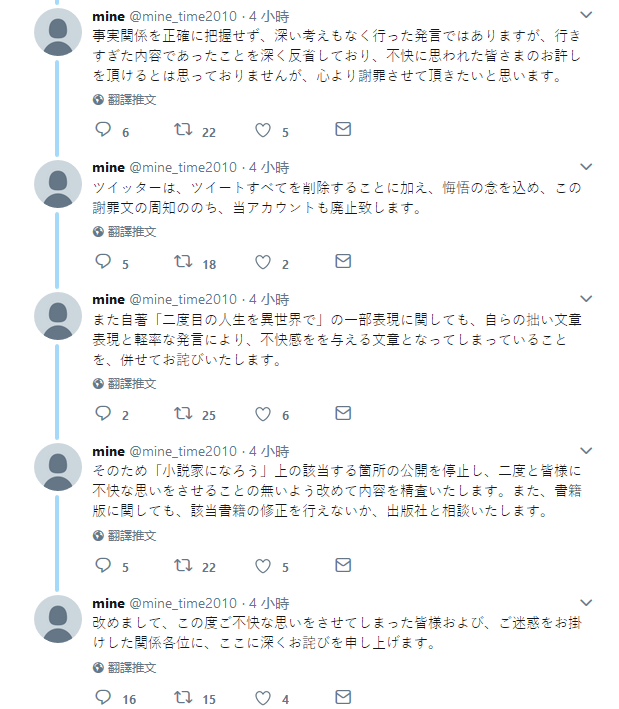This screenshot has height=709, width=619.
Task: Retweet the first tweet with 22 retweets
Action: tap(183, 130)
